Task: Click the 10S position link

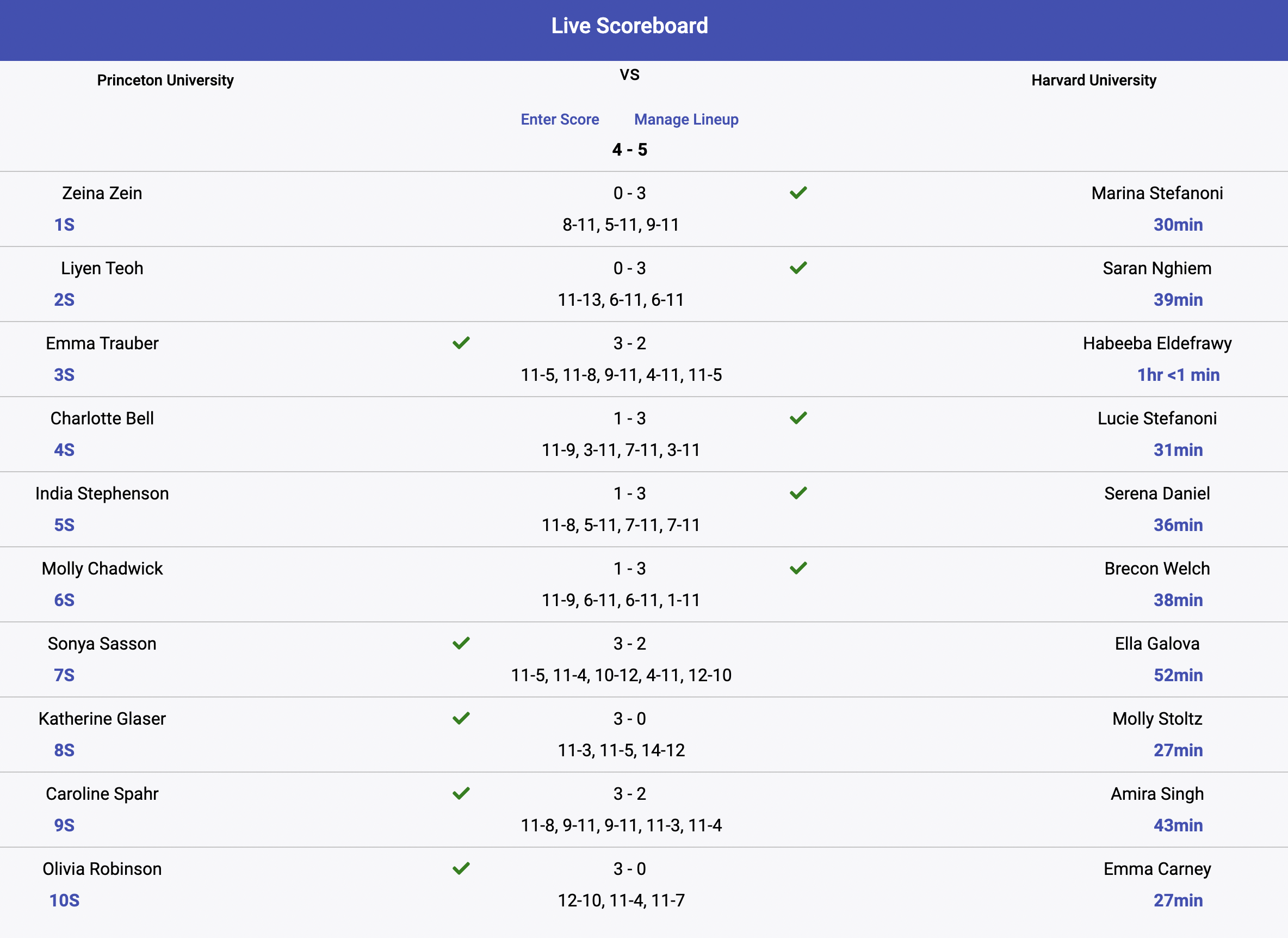Action: pos(64,900)
